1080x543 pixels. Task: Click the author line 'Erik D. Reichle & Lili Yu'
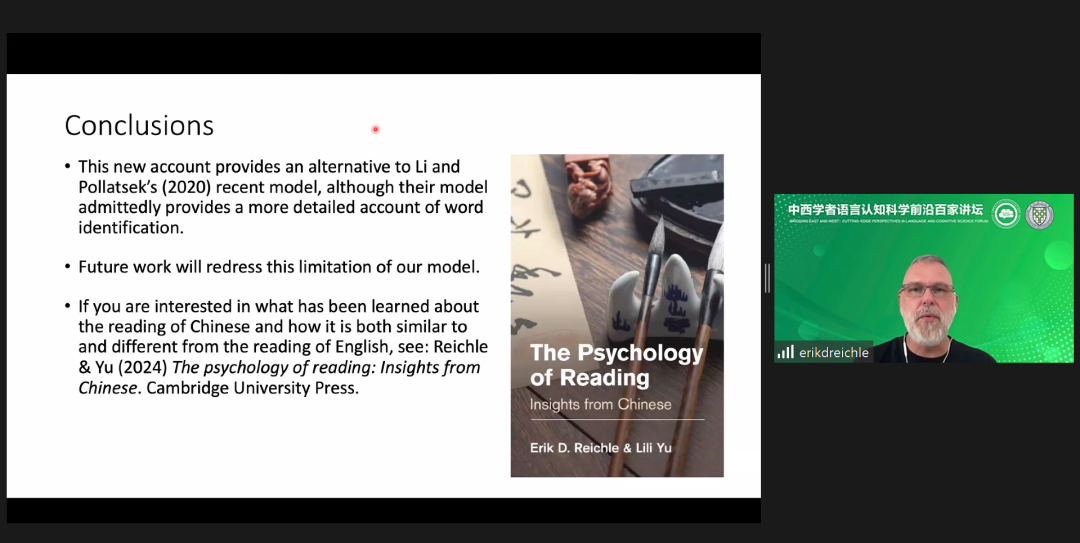[x=600, y=448]
